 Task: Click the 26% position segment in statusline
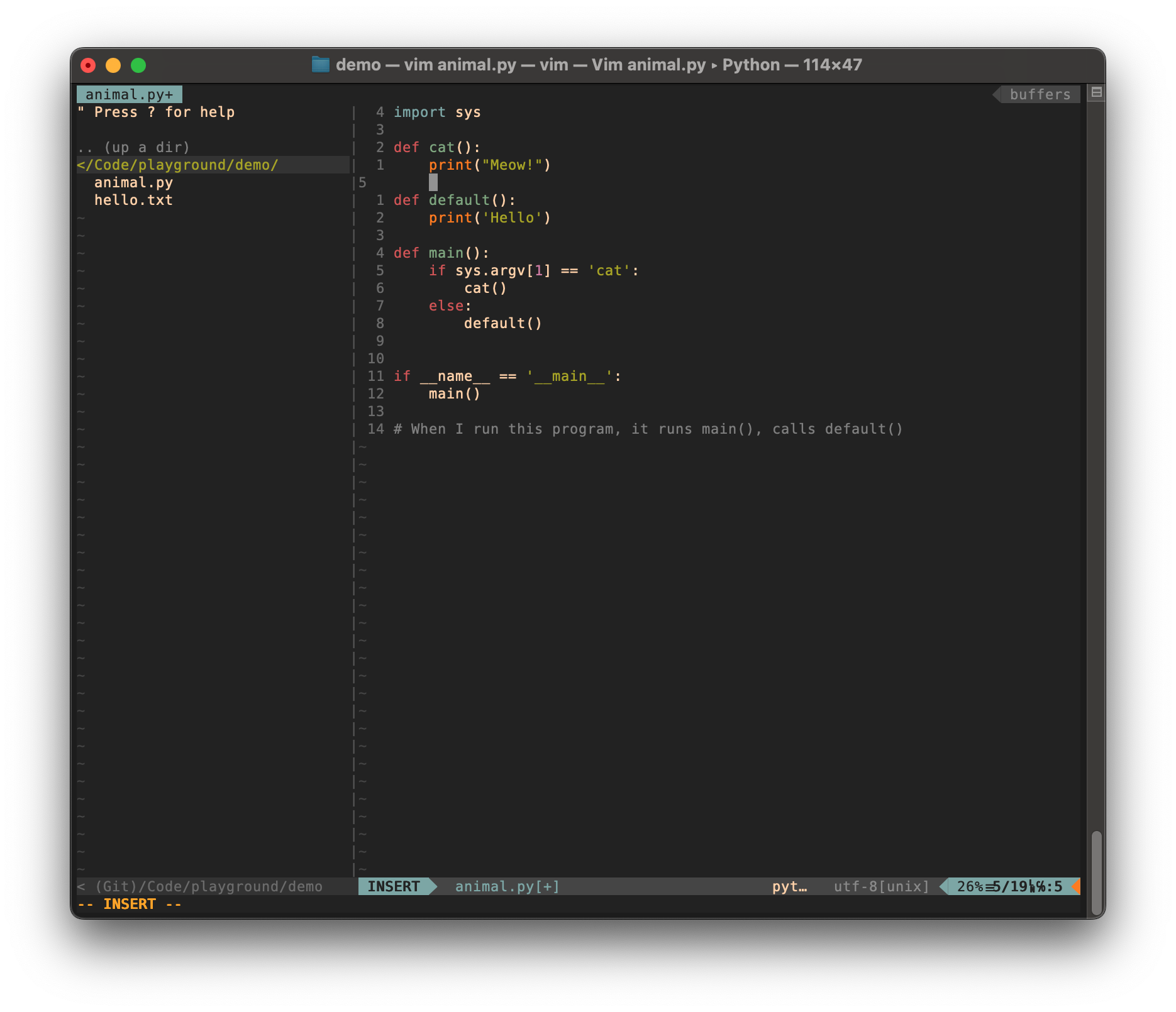coord(969,886)
